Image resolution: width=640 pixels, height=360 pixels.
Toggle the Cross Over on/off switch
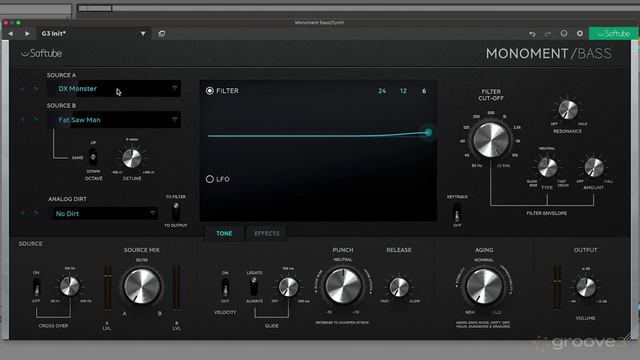36,288
